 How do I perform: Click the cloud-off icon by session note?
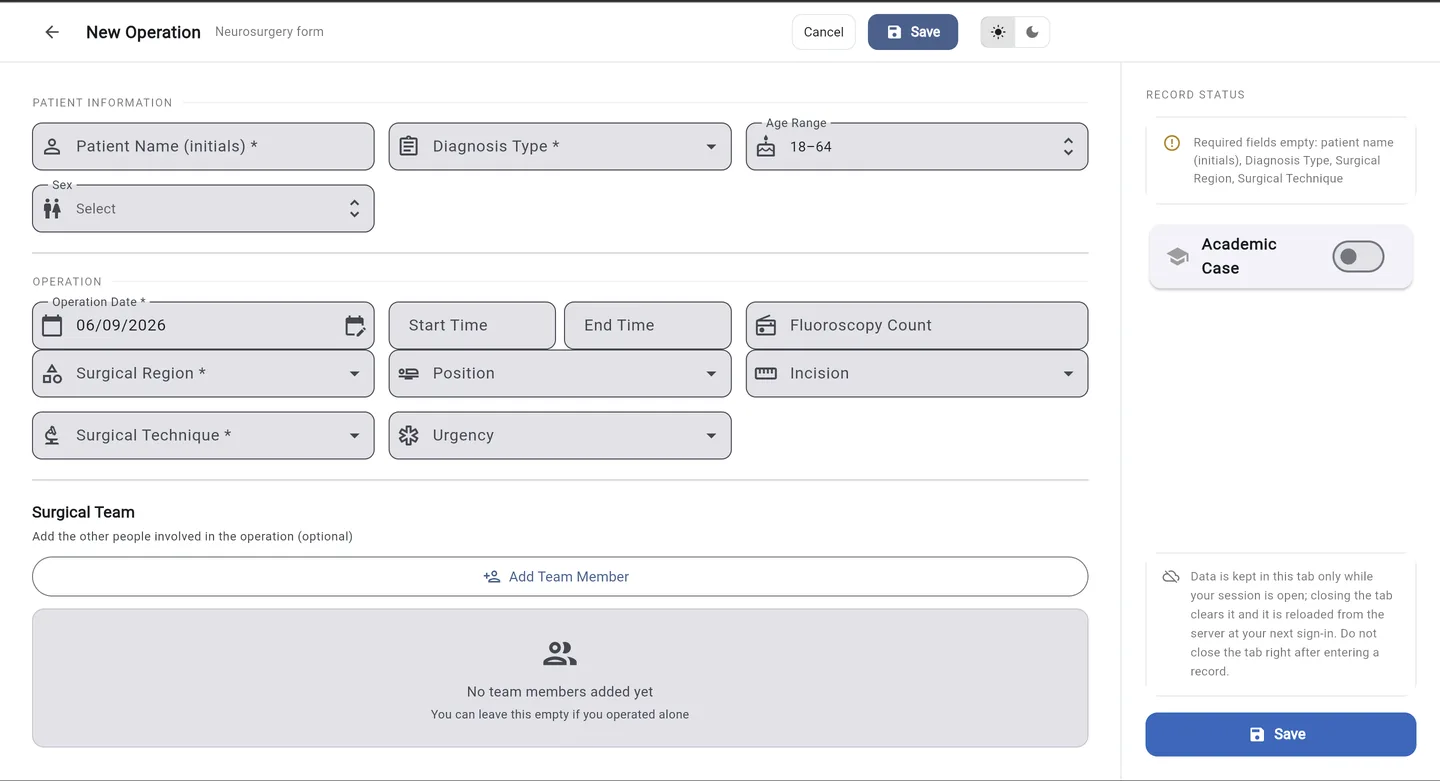tap(1171, 577)
